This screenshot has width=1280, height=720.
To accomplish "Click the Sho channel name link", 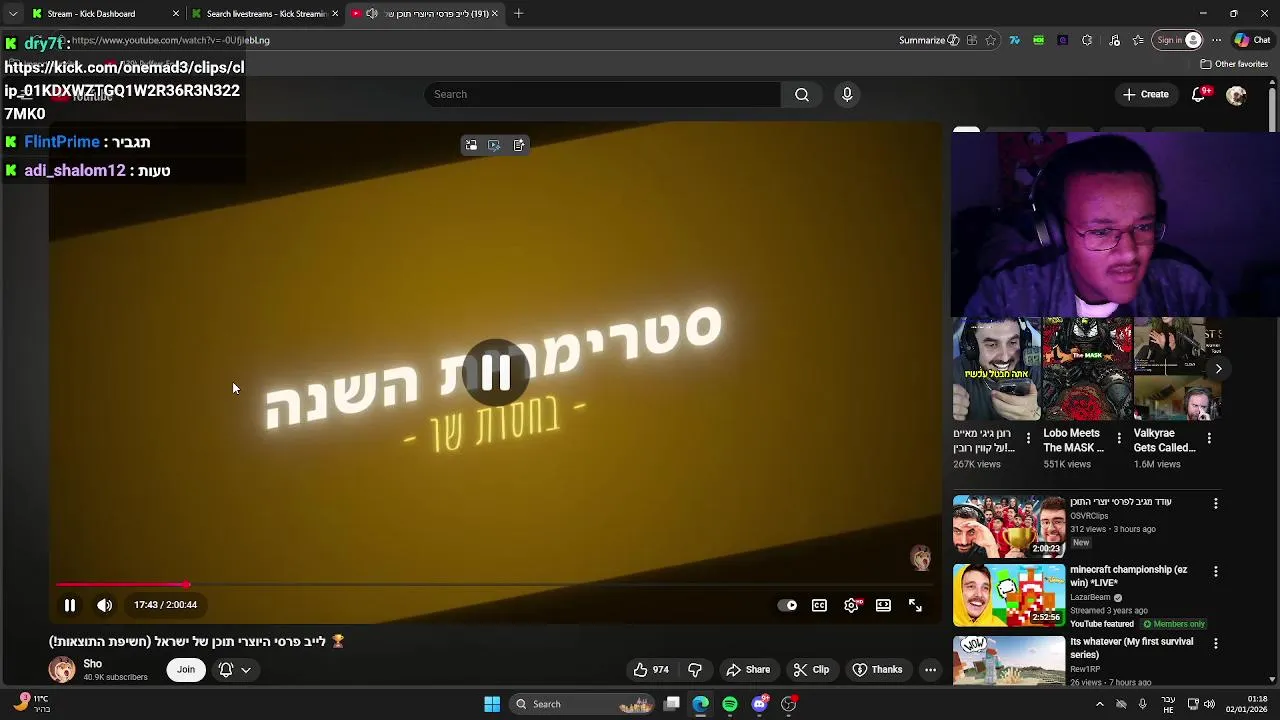I will click(93, 664).
